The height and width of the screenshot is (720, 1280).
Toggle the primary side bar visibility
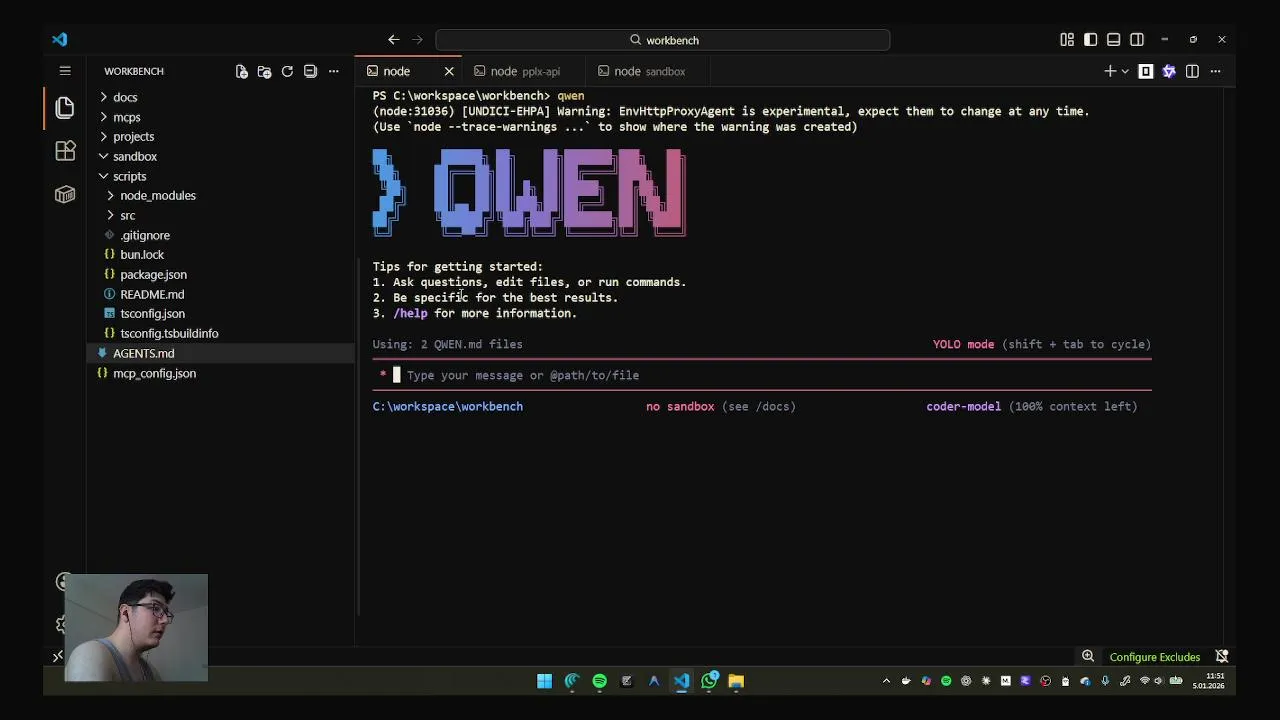[1090, 40]
